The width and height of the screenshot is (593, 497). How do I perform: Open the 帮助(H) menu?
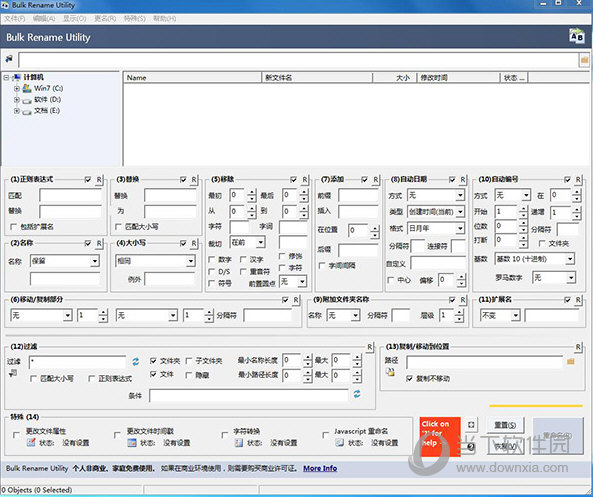[x=165, y=19]
